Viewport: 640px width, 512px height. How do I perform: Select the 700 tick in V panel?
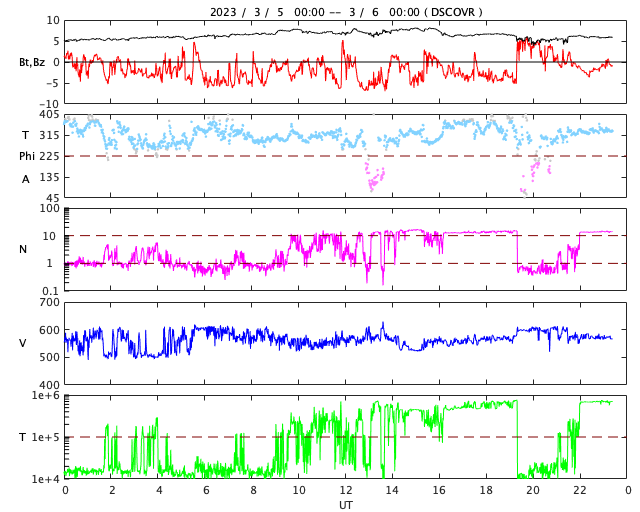point(49,303)
